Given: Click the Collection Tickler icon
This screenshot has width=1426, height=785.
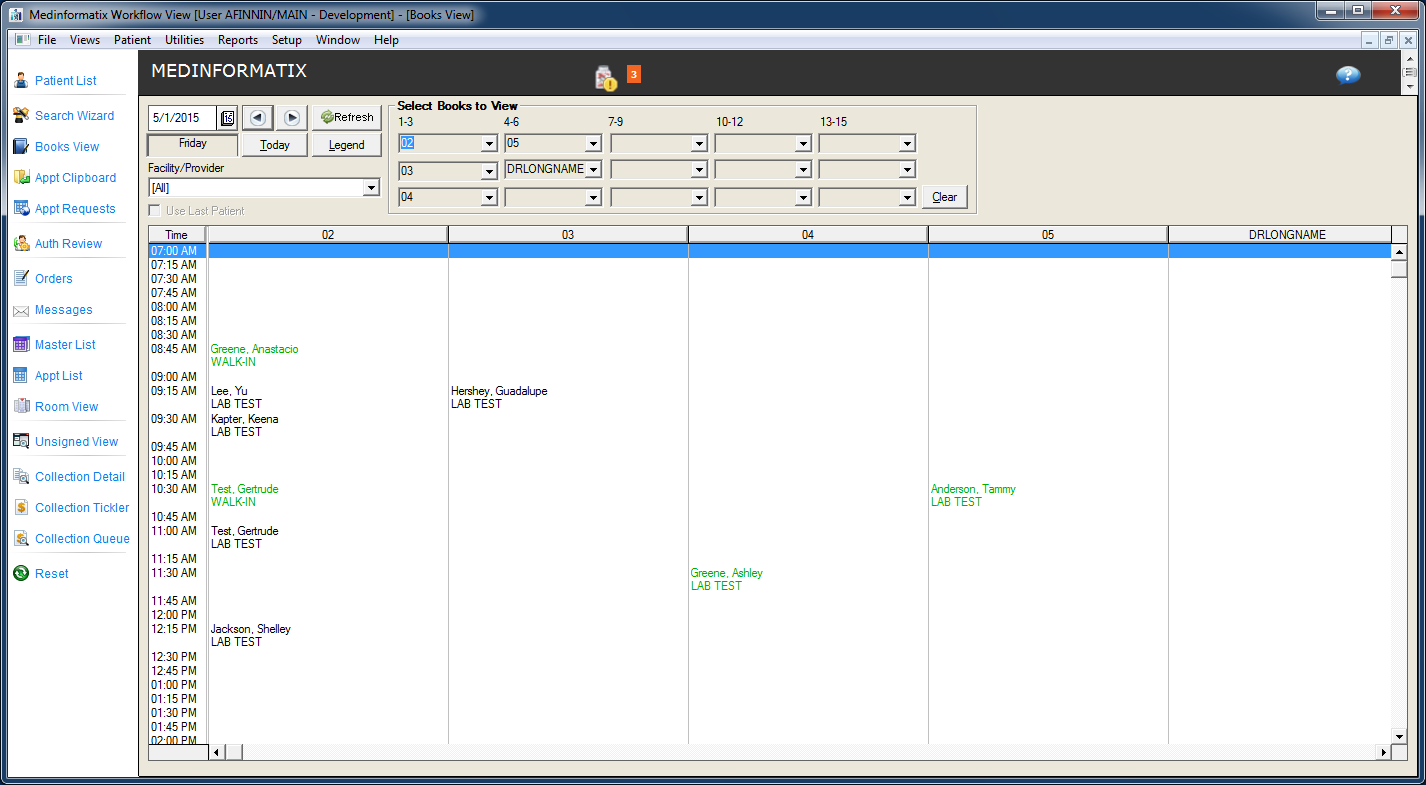Looking at the screenshot, I should pyautogui.click(x=21, y=508).
